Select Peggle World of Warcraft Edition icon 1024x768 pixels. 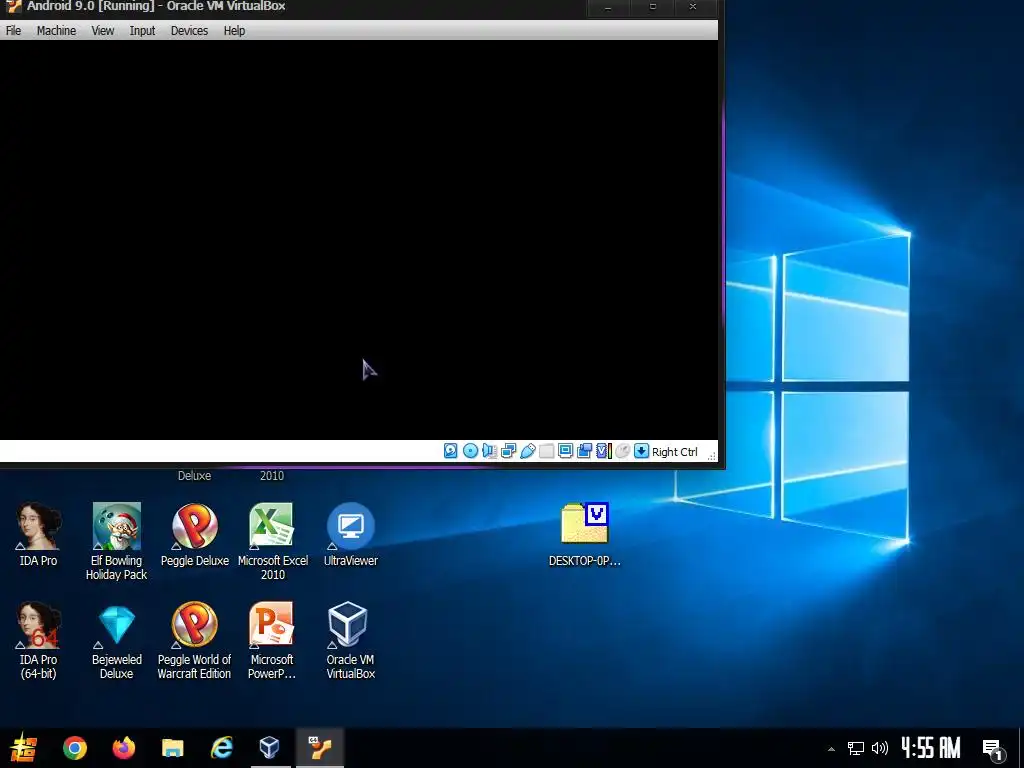[x=195, y=641]
